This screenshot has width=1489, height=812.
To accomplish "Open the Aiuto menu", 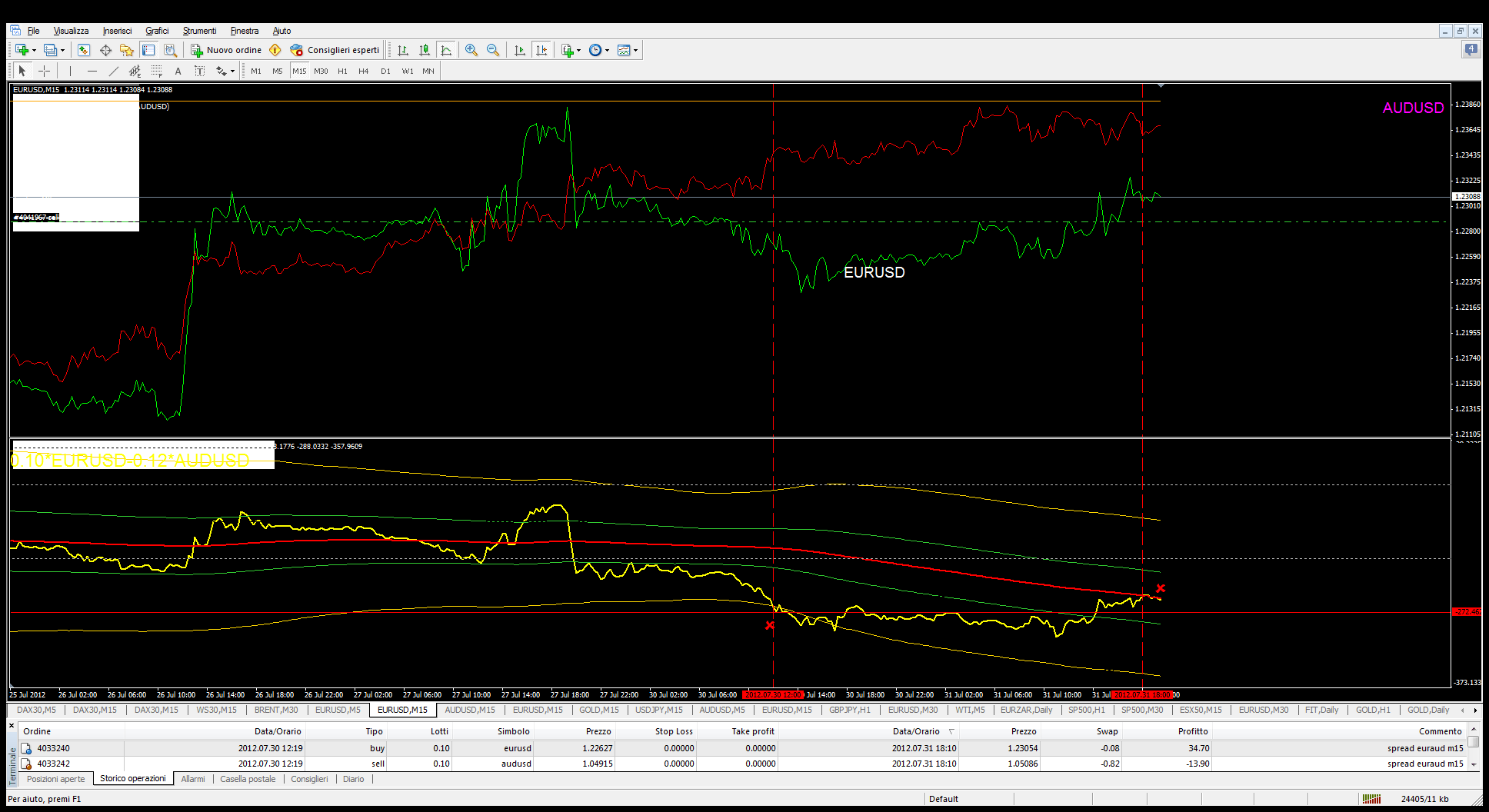I will tap(281, 31).
